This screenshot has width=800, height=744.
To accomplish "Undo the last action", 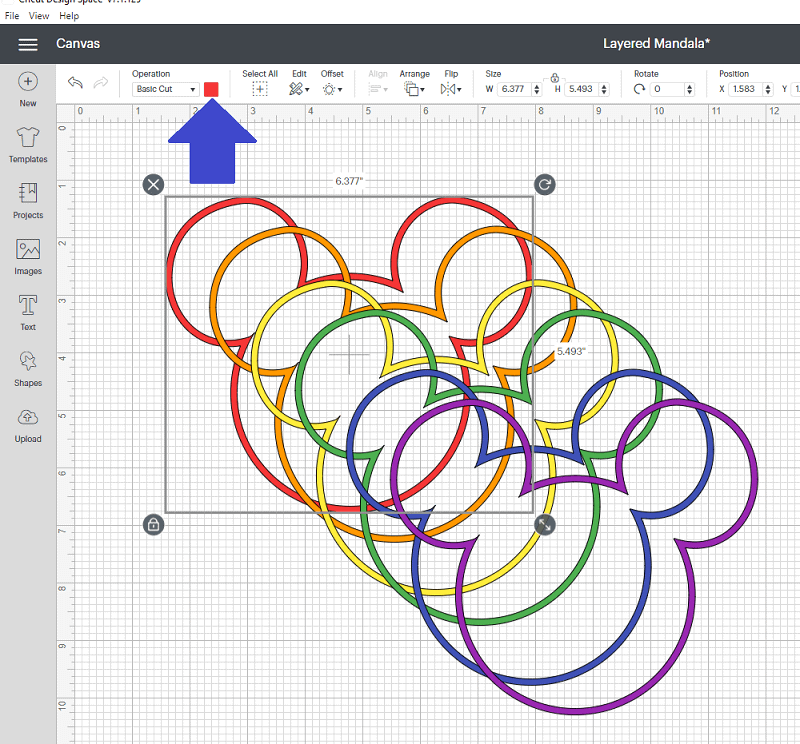I will [76, 82].
